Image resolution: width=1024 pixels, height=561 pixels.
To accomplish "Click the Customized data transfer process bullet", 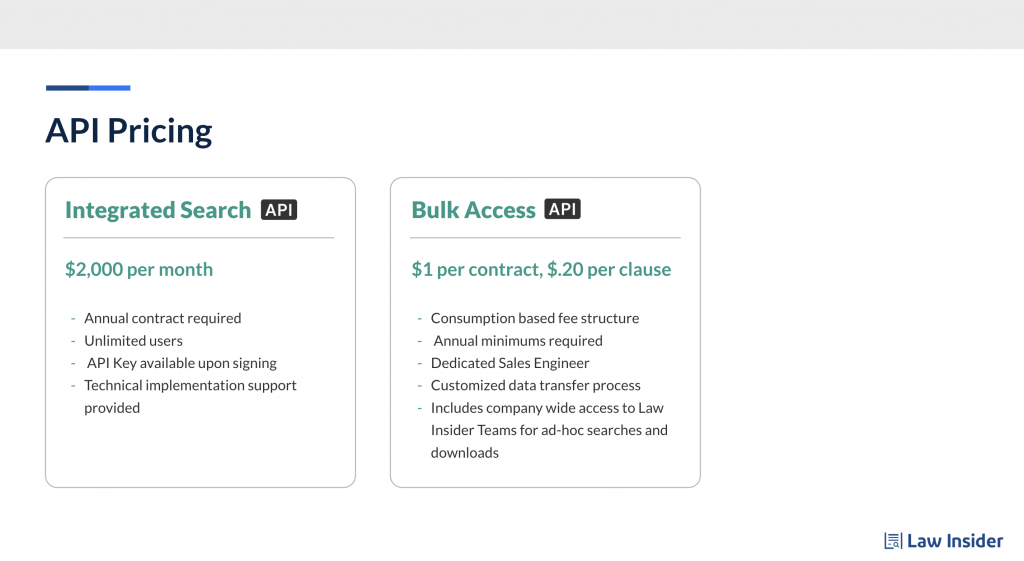I will click(x=536, y=385).
